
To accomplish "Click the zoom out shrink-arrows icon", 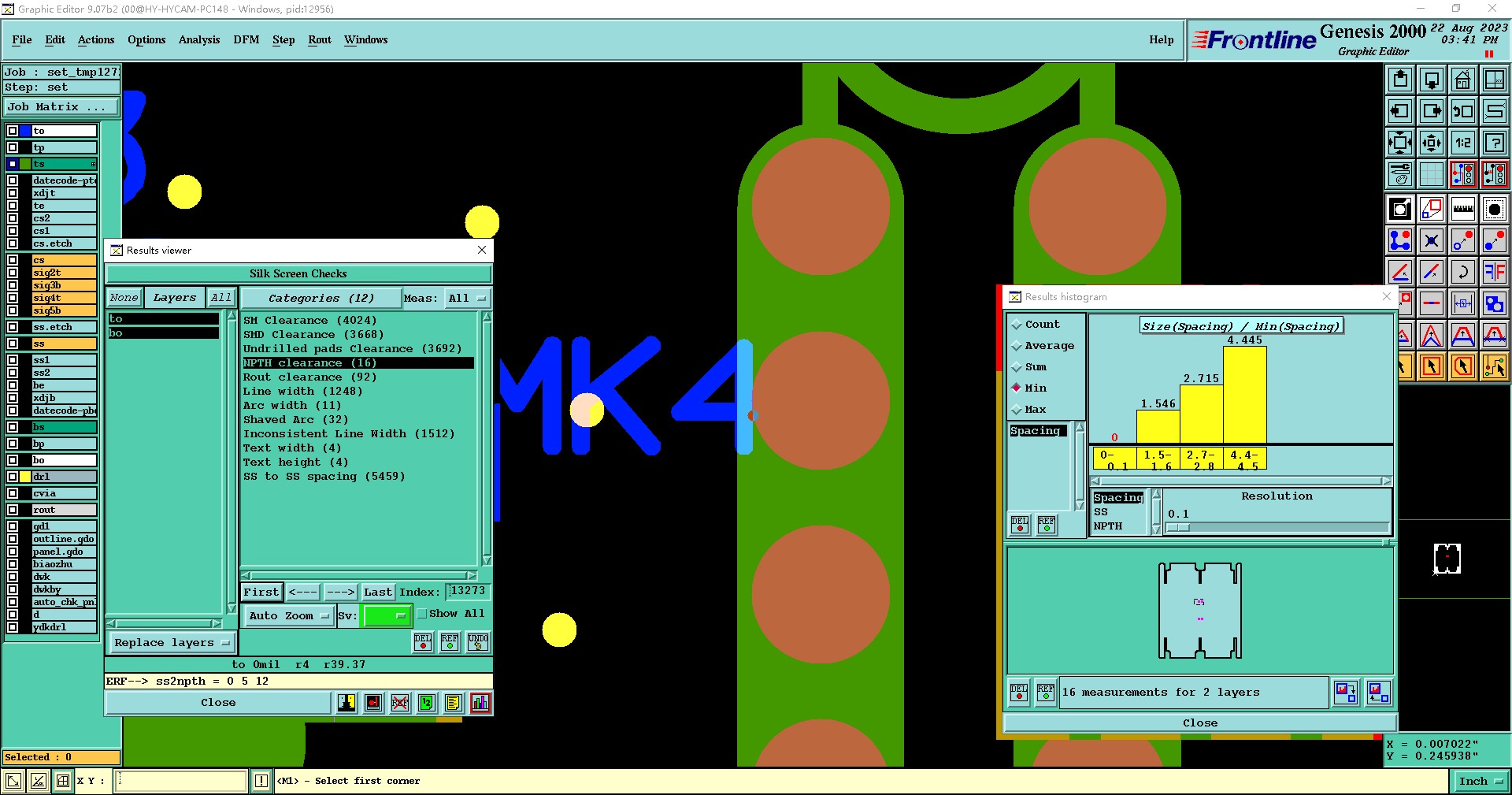I will coord(1432,143).
